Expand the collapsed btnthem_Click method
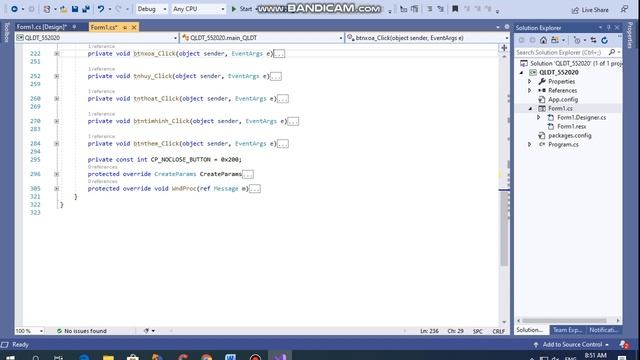Viewport: 640px width, 360px height. [56, 144]
